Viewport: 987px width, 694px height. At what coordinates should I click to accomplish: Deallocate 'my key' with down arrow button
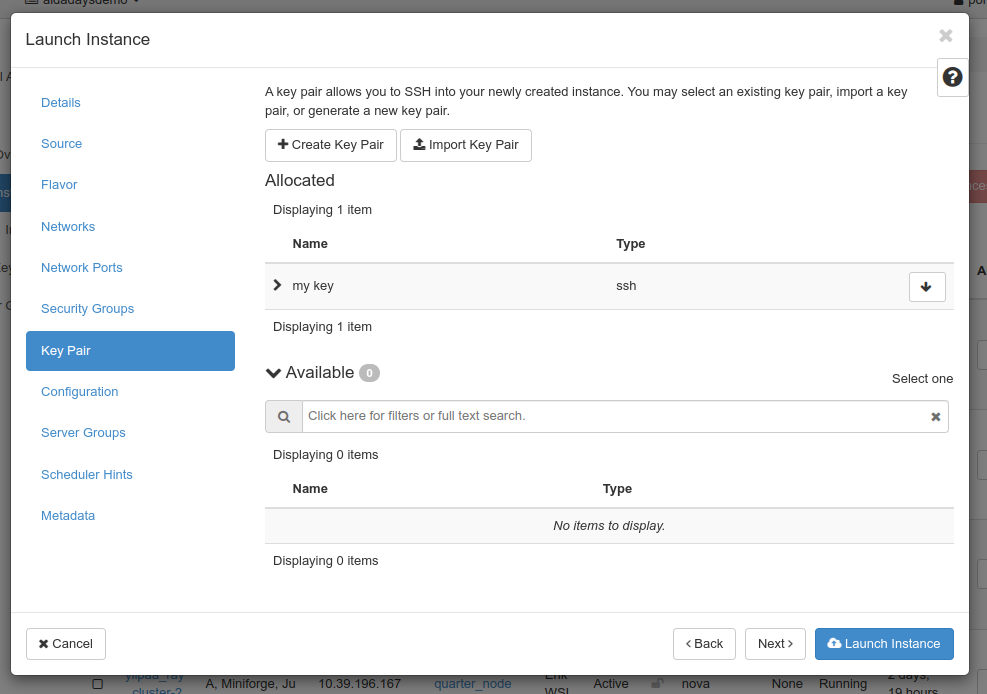pos(927,287)
